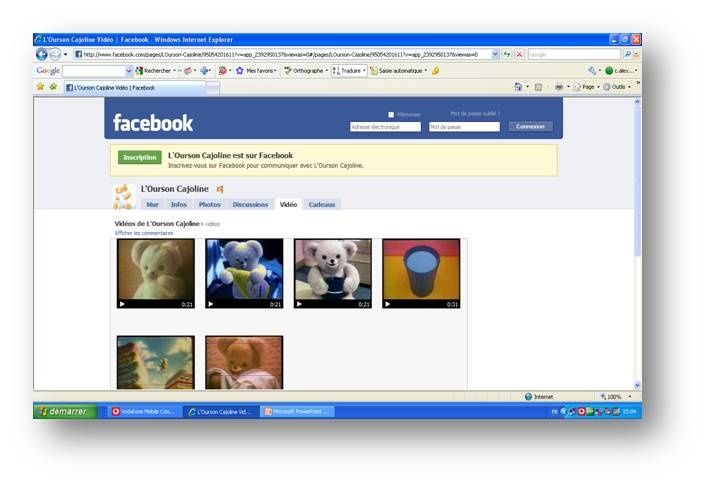The width and height of the screenshot is (707, 484).
Task: Switch to the Mur tab
Action: [x=152, y=204]
